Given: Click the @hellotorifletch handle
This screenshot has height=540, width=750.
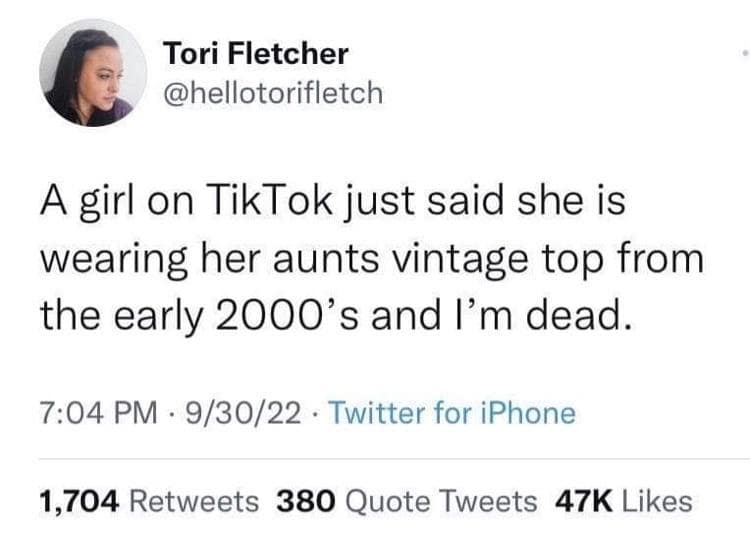Looking at the screenshot, I should click(x=272, y=93).
